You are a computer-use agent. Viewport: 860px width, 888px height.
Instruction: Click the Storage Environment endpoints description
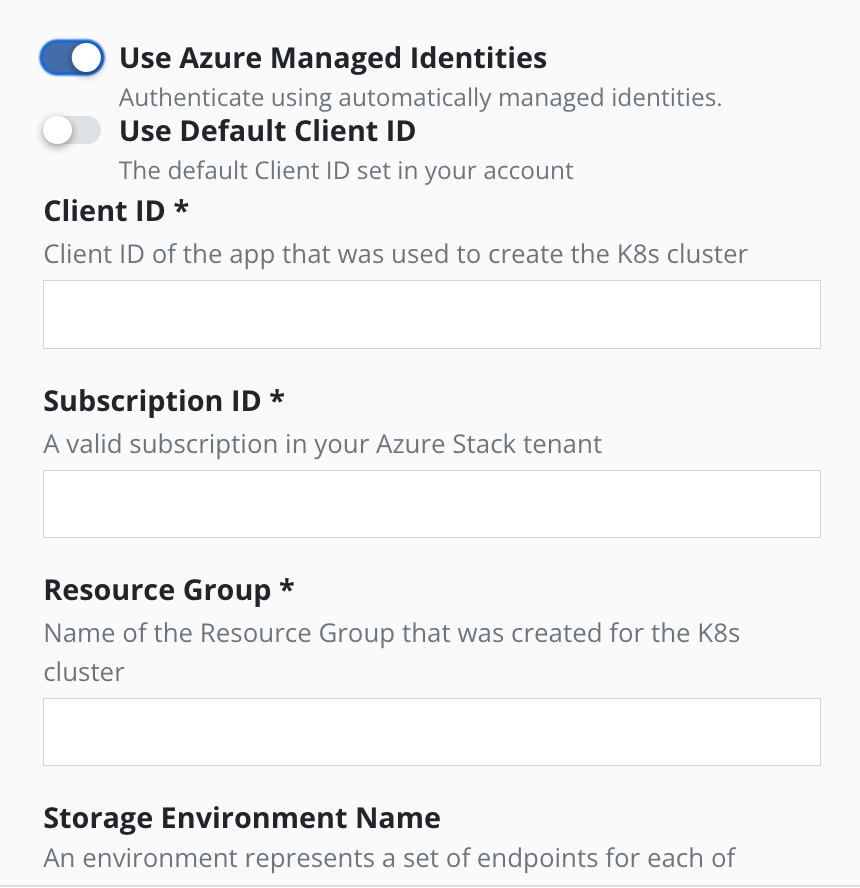(389, 858)
